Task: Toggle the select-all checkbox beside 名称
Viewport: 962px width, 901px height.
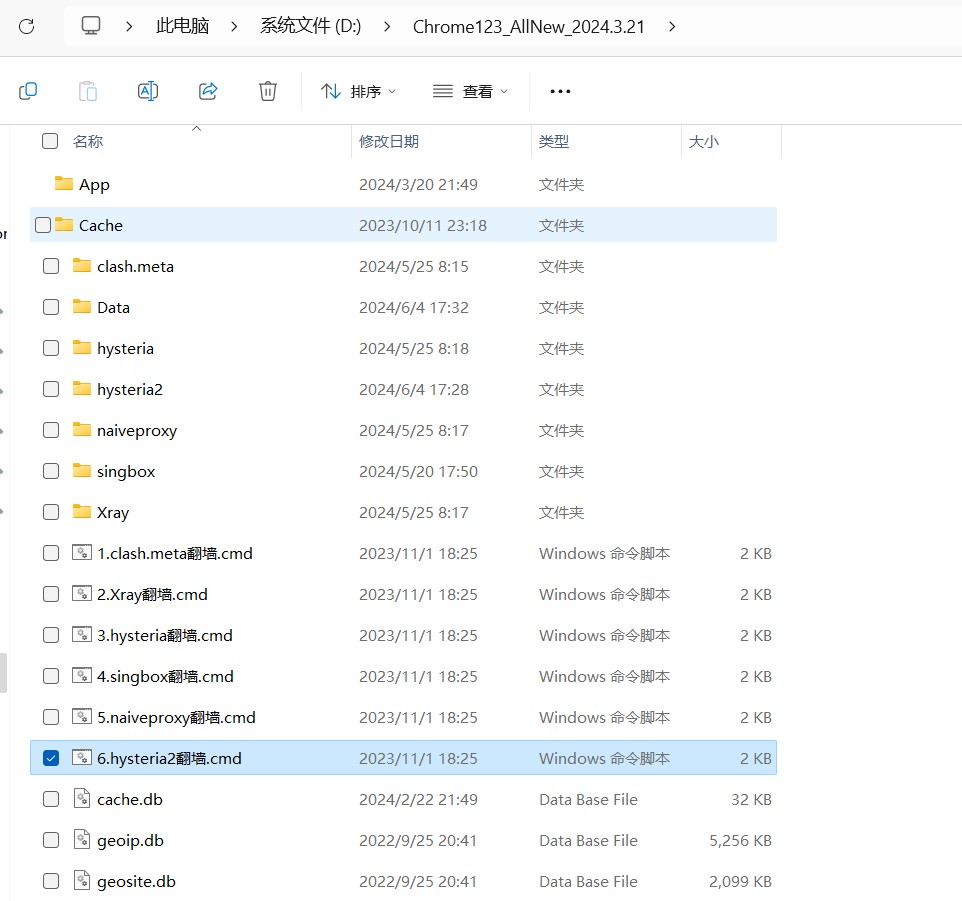Action: [x=50, y=141]
